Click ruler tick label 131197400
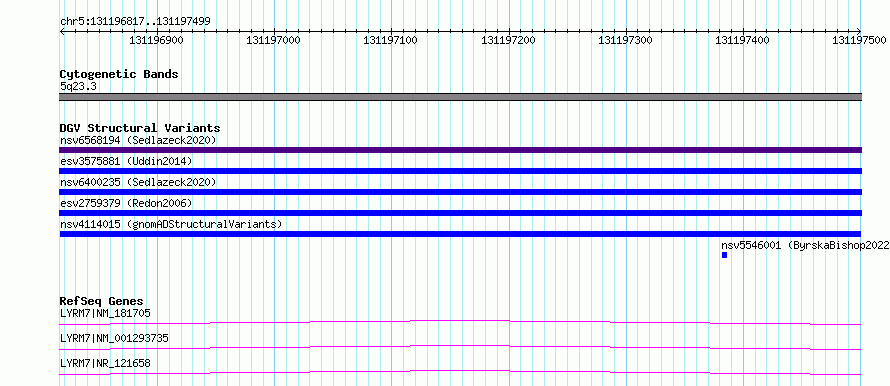The image size is (890, 386). [742, 40]
